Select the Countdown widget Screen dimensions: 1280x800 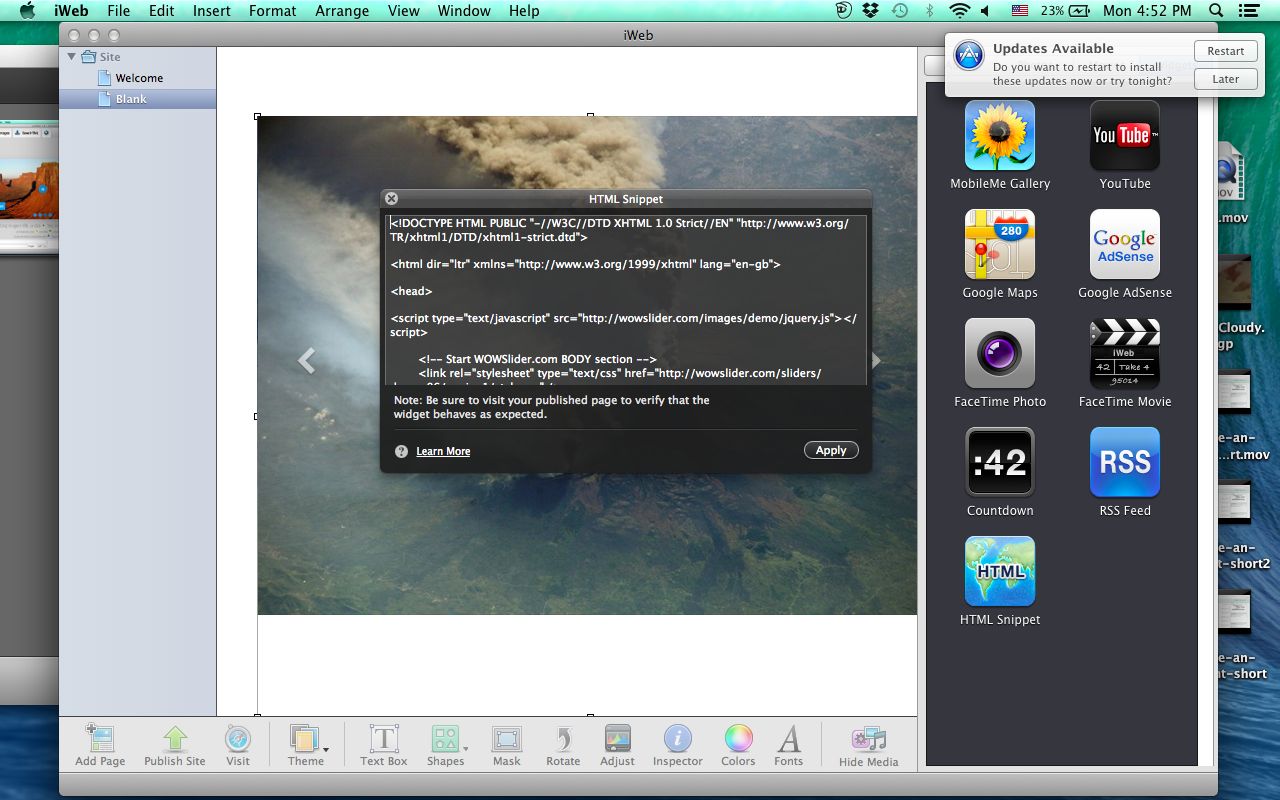pos(1000,462)
